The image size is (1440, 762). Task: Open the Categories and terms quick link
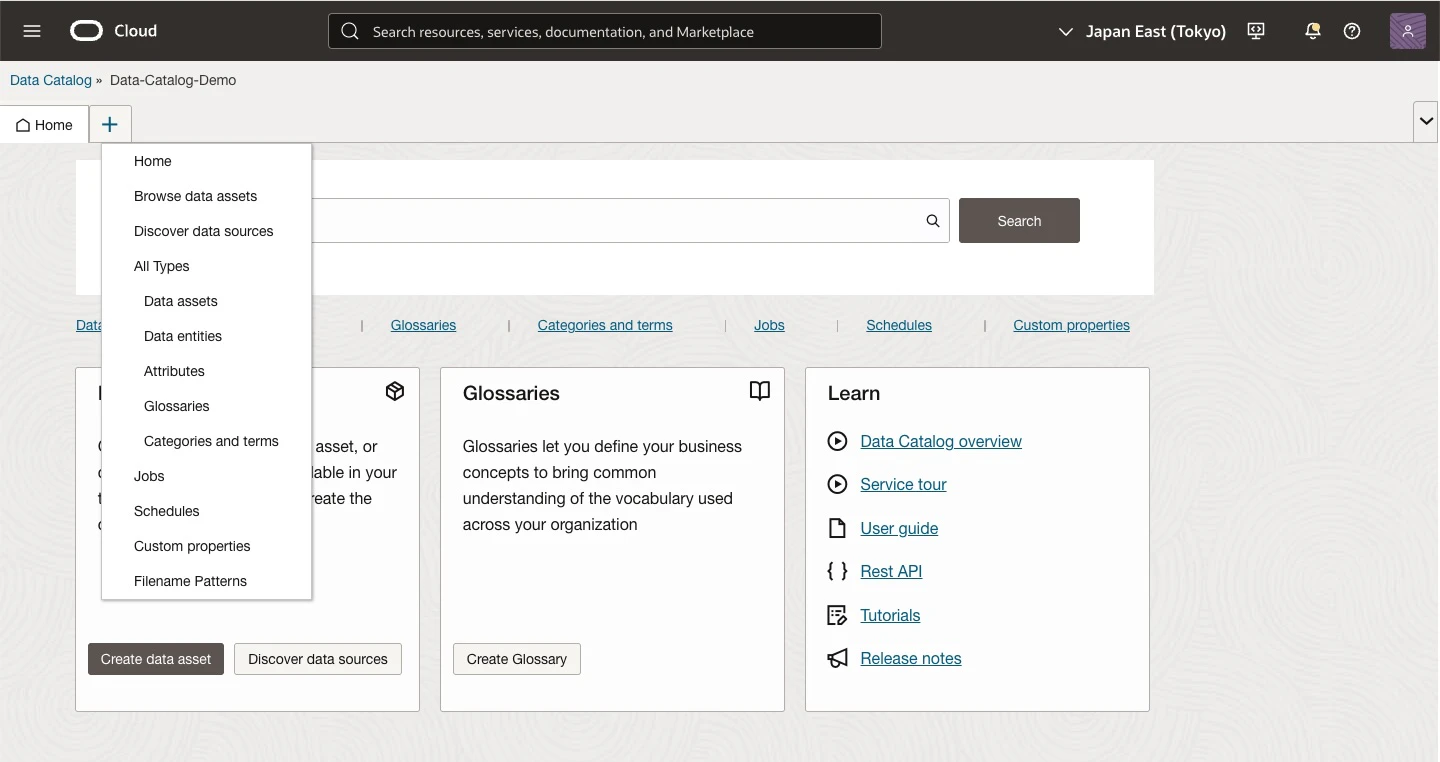tap(605, 325)
